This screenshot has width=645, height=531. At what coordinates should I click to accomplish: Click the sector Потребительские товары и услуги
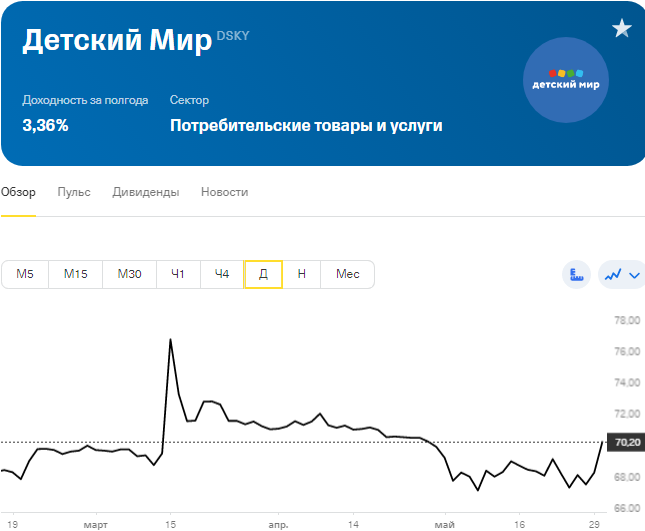coord(306,126)
